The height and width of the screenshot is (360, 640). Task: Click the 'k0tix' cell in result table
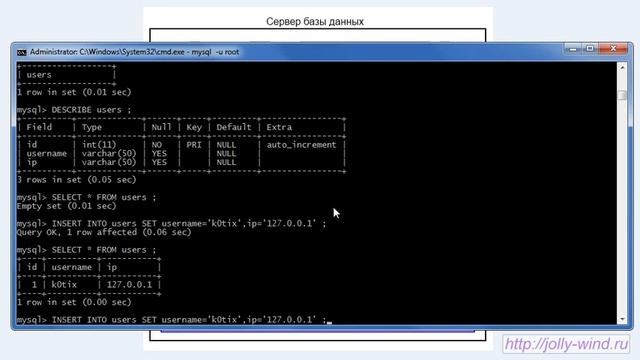tap(64, 285)
